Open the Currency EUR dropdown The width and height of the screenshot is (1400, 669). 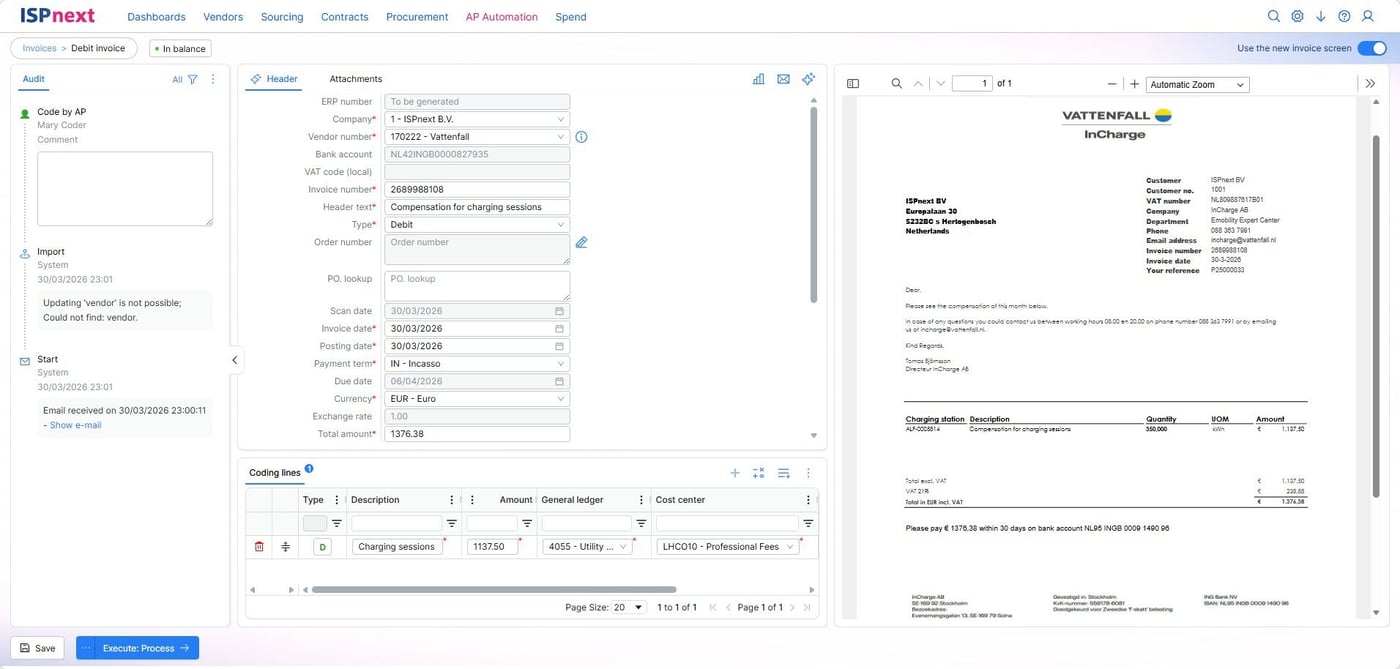click(x=477, y=399)
